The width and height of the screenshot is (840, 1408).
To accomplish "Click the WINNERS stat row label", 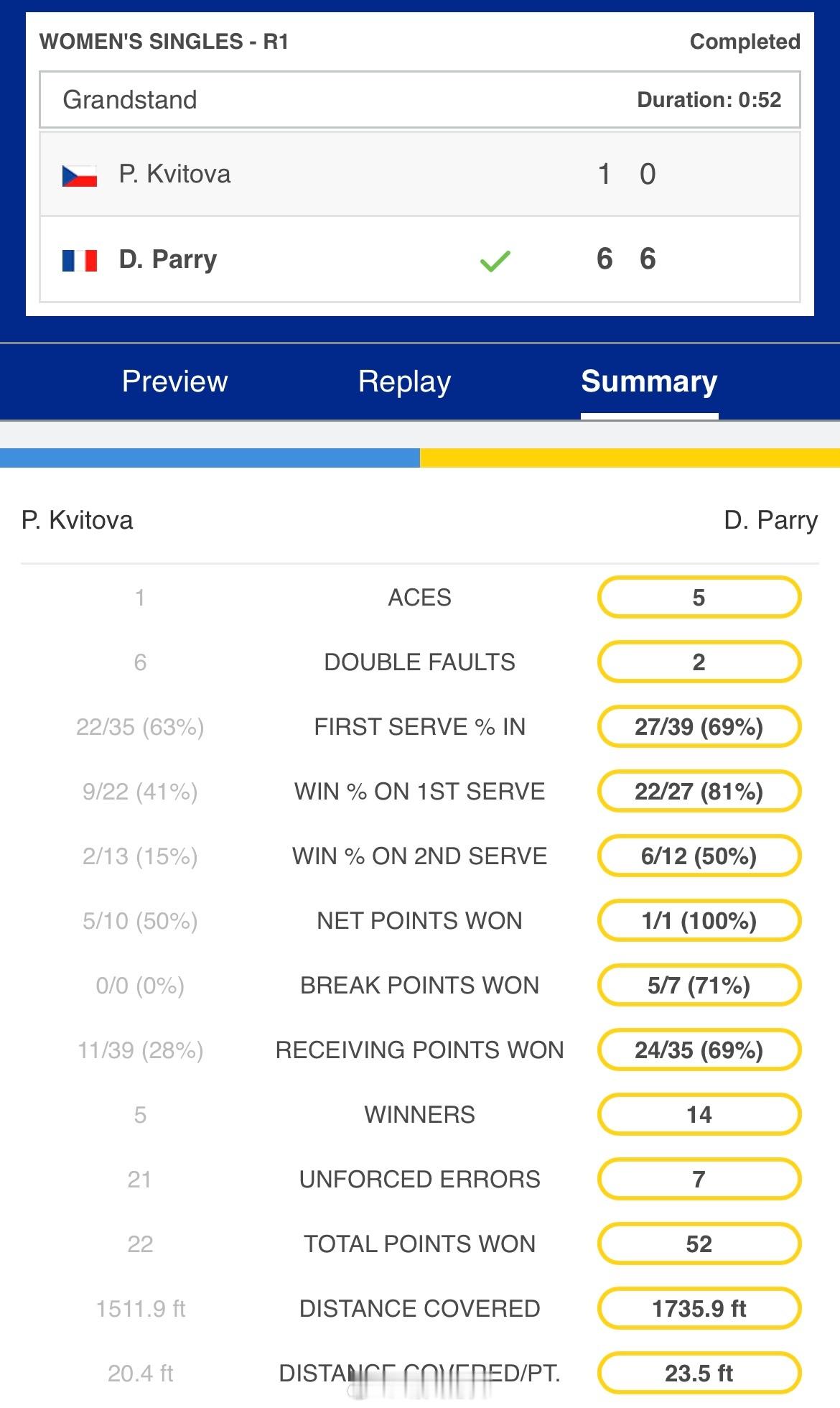I will pyautogui.click(x=419, y=1114).
